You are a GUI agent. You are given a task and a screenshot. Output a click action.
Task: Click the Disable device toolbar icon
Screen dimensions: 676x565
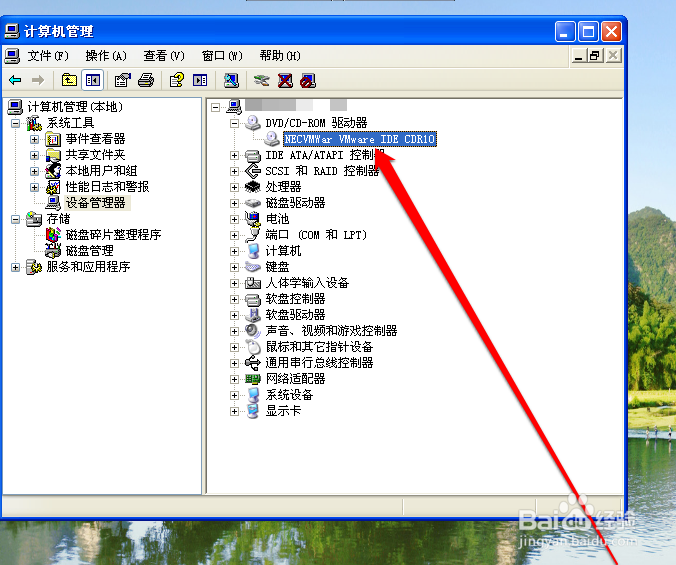(308, 80)
